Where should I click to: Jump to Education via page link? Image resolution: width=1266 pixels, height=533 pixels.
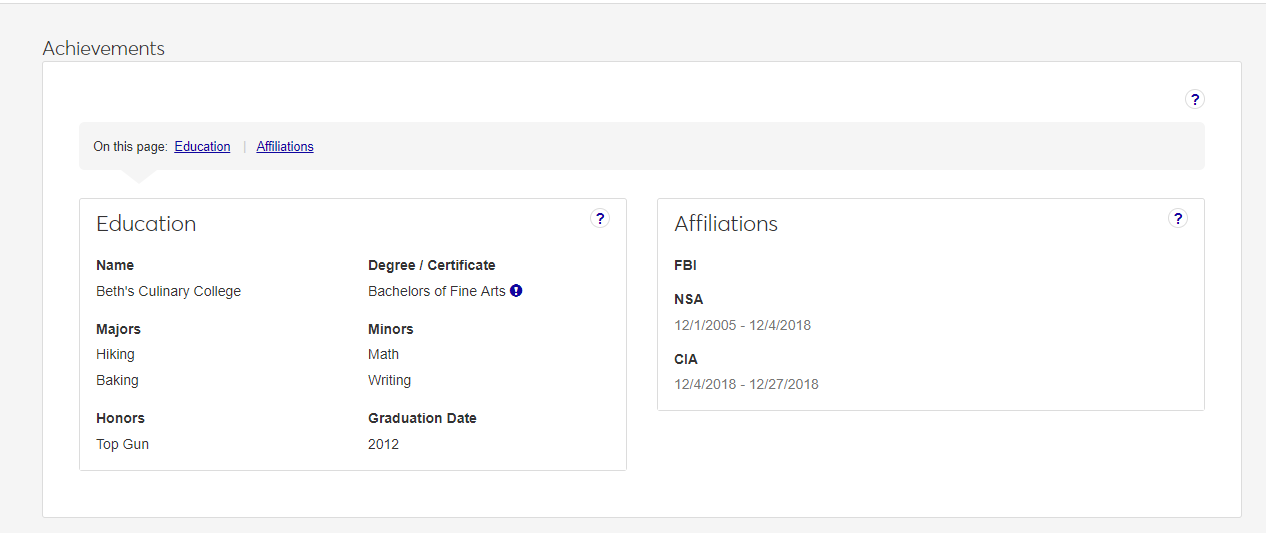pyautogui.click(x=202, y=147)
